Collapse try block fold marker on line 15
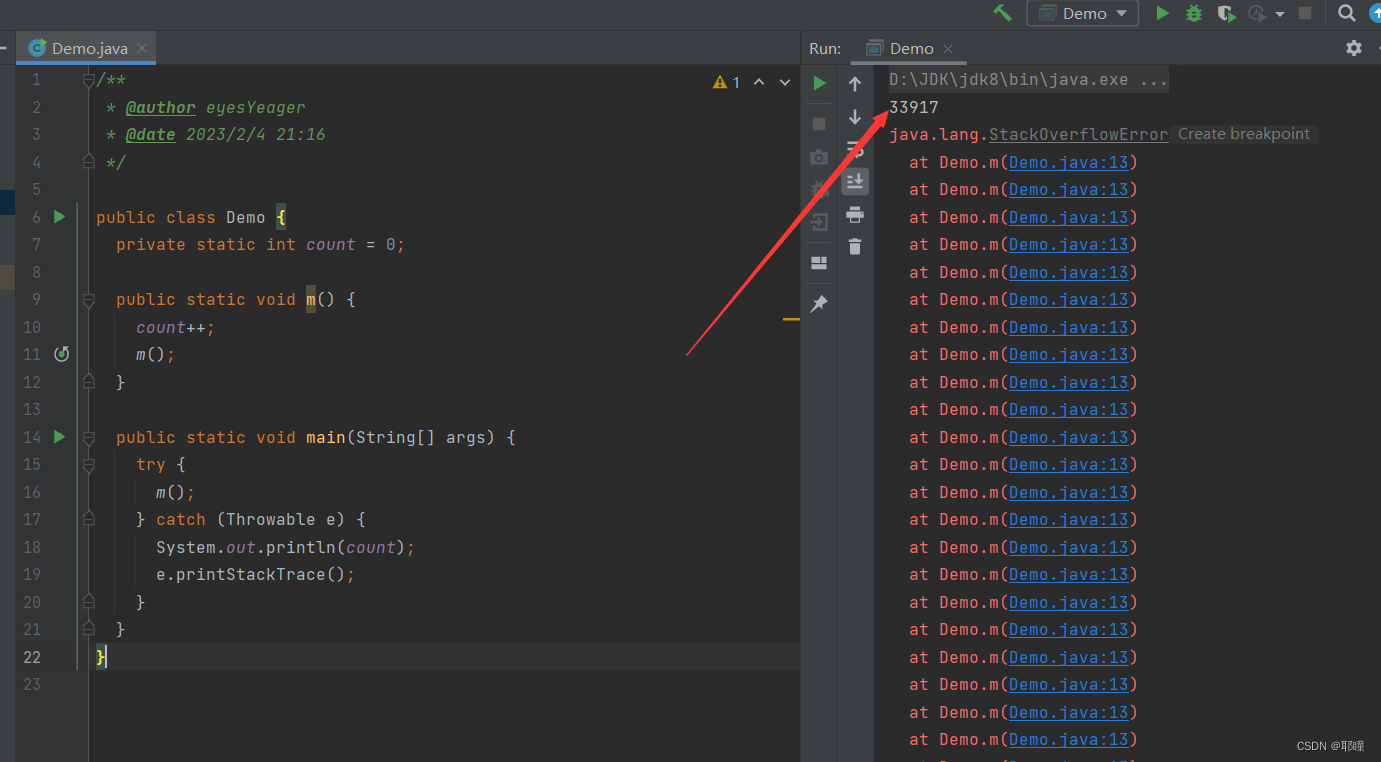The image size is (1381, 762). 88,464
